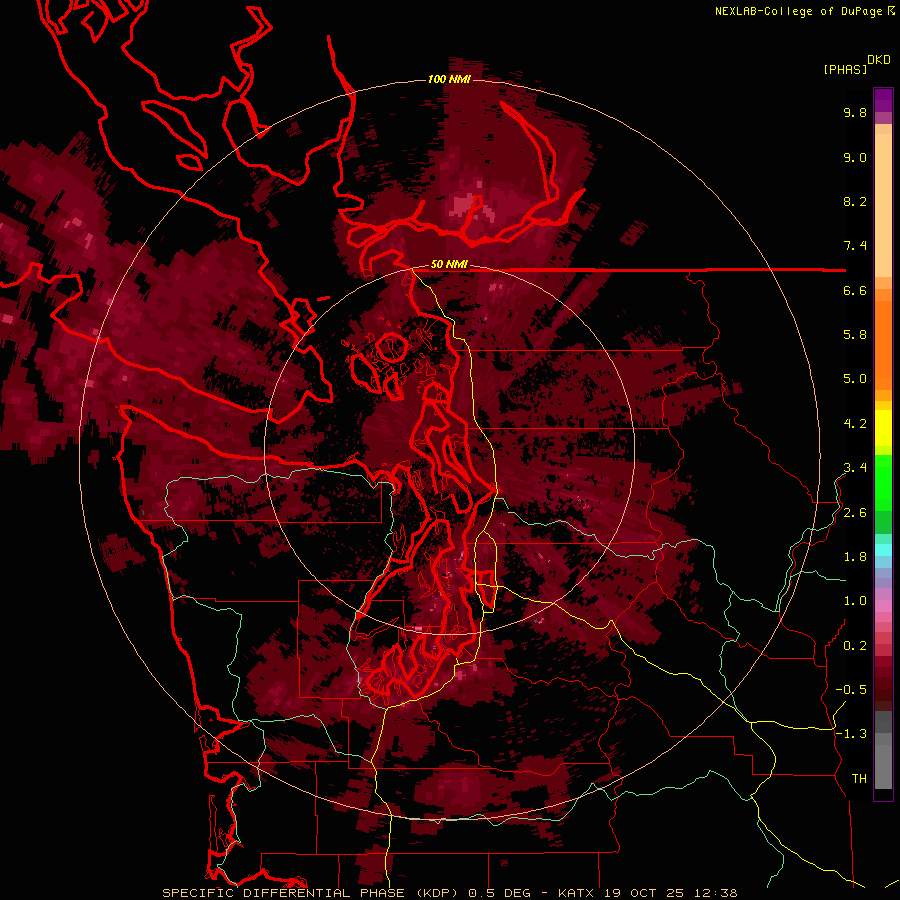Click the 7.4 value on the color scale
Image resolution: width=900 pixels, height=900 pixels.
(855, 246)
